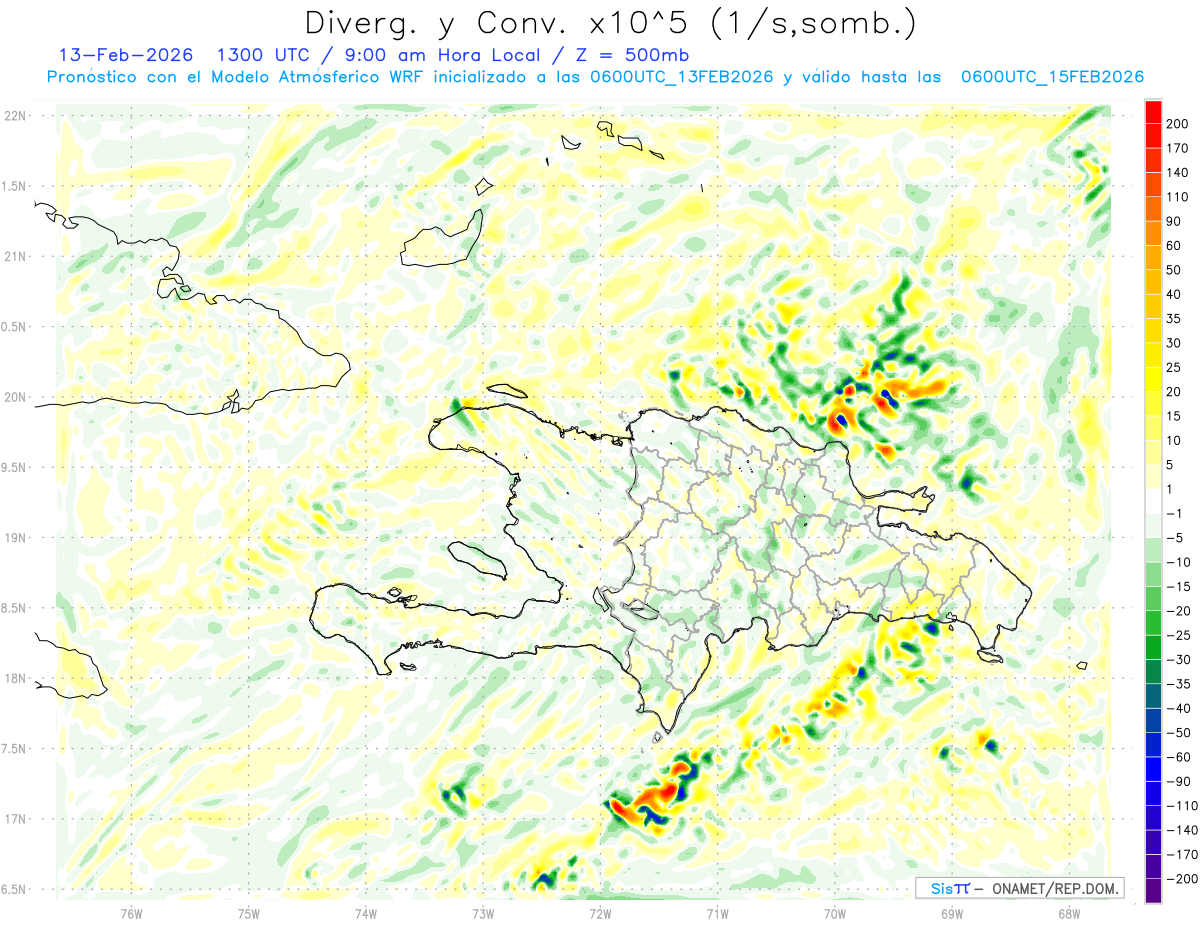
Task: Click the "68W" longitude label
Action: pyautogui.click(x=1069, y=913)
